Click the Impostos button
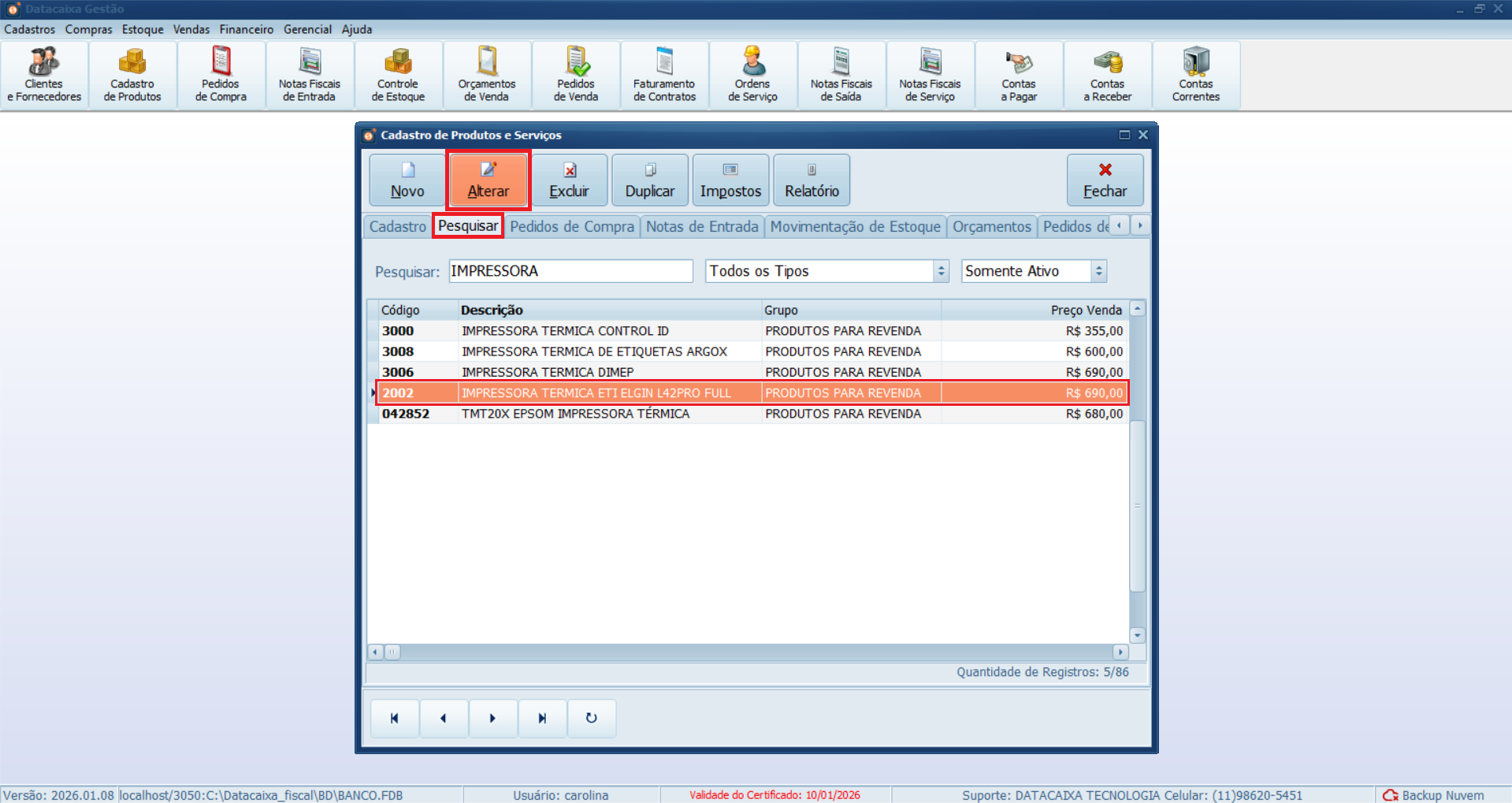This screenshot has height=803, width=1512. pyautogui.click(x=730, y=180)
